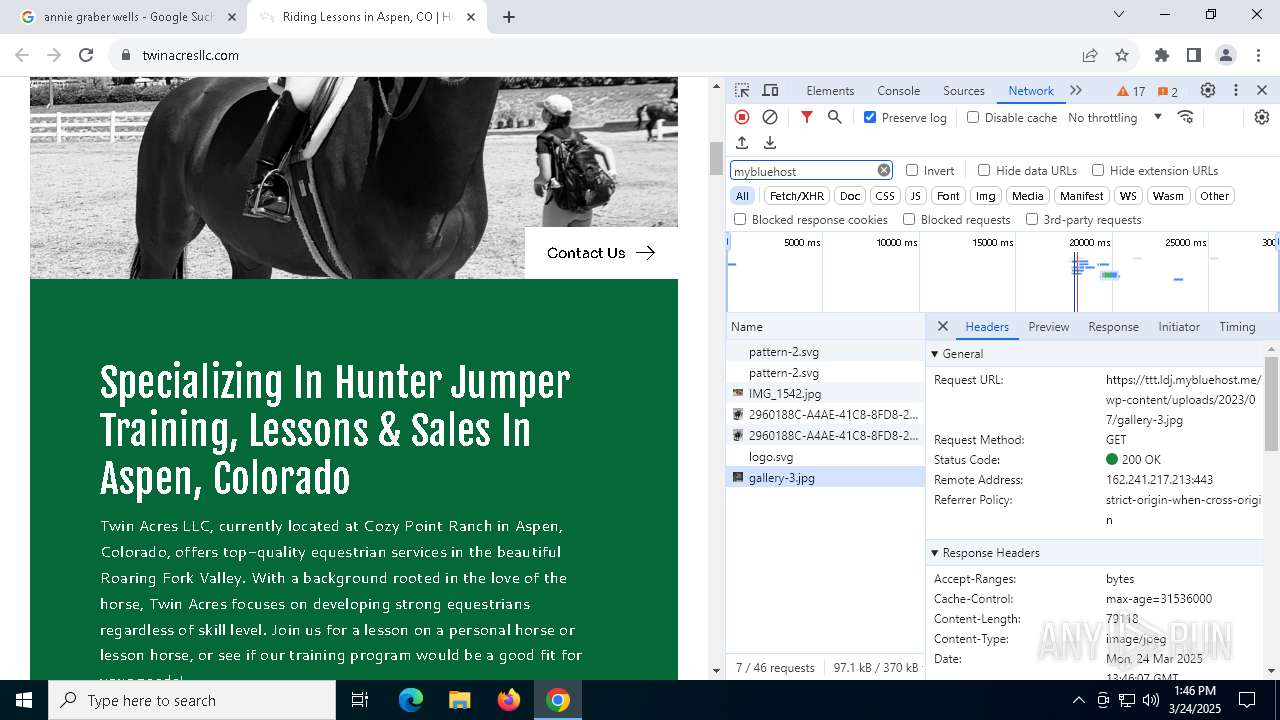This screenshot has width=1280, height=720.
Task: Open Chrome side panel icon
Action: (1194, 55)
